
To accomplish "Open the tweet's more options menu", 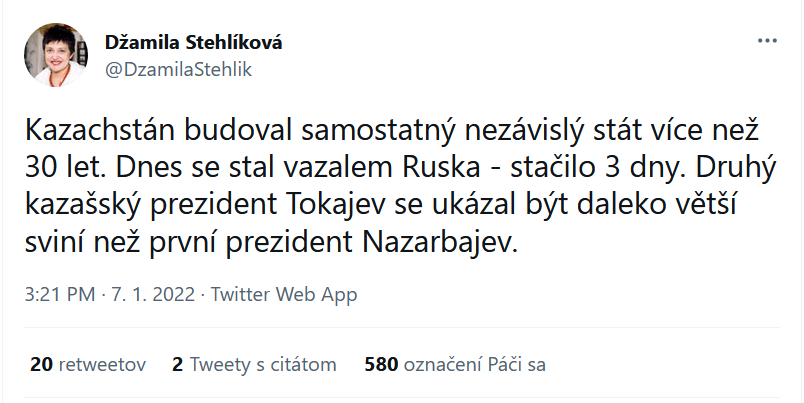I will pyautogui.click(x=765, y=43).
